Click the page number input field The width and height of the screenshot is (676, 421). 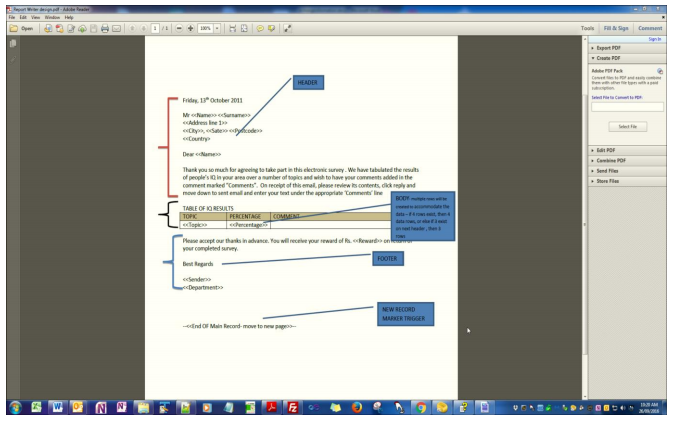coord(154,29)
